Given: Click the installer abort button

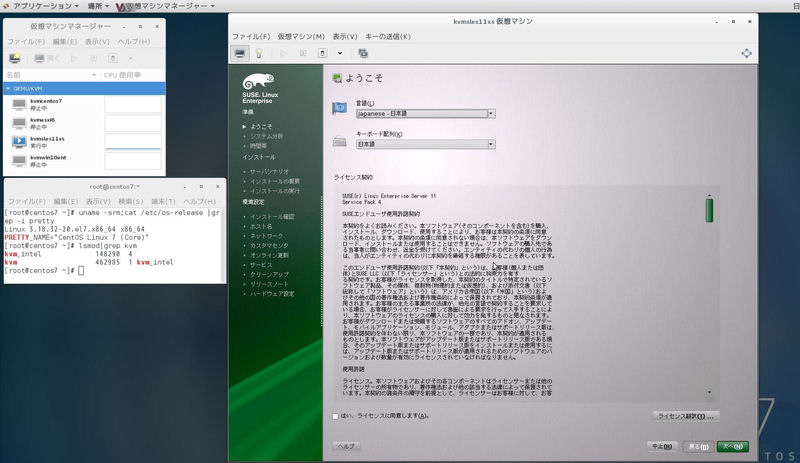Looking at the screenshot, I should 662,446.
